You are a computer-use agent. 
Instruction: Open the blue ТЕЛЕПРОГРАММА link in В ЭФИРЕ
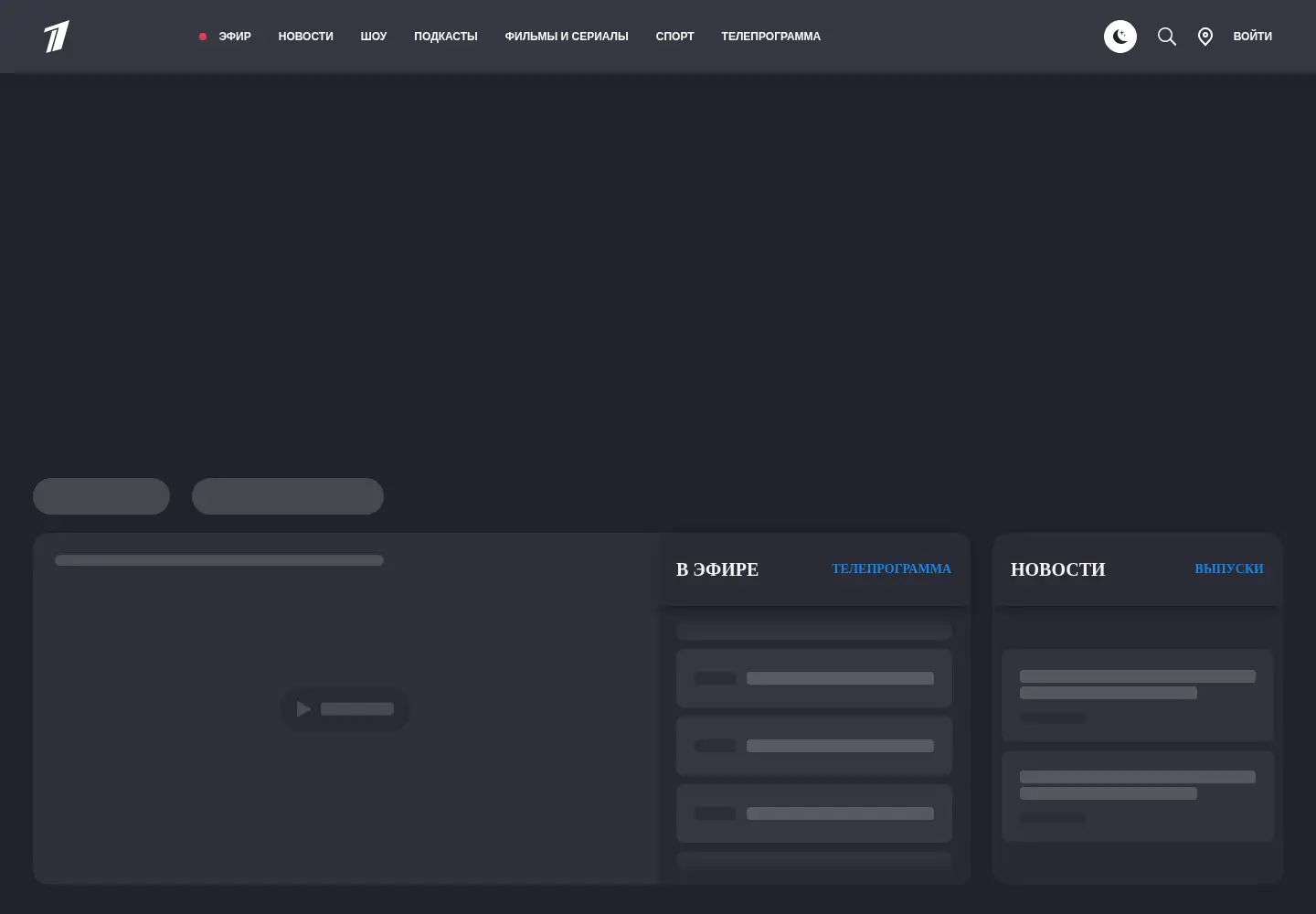point(891,569)
